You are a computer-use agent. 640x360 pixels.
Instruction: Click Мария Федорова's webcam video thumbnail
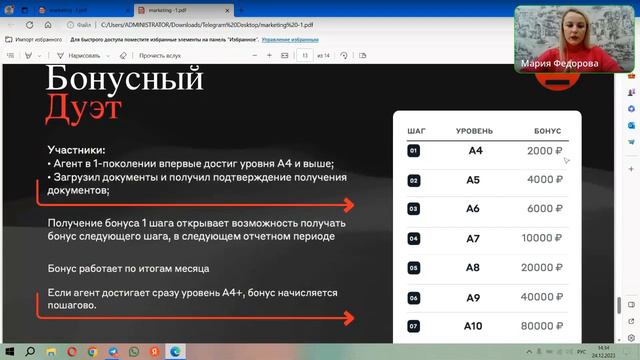(574, 39)
